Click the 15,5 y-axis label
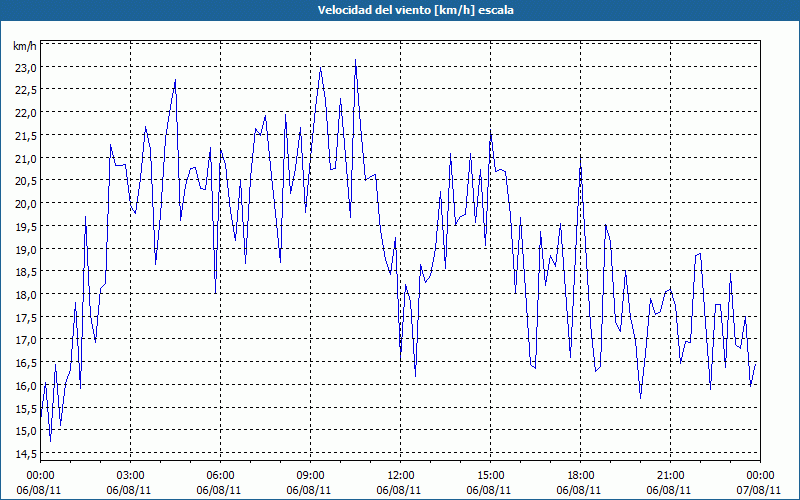 (27, 408)
